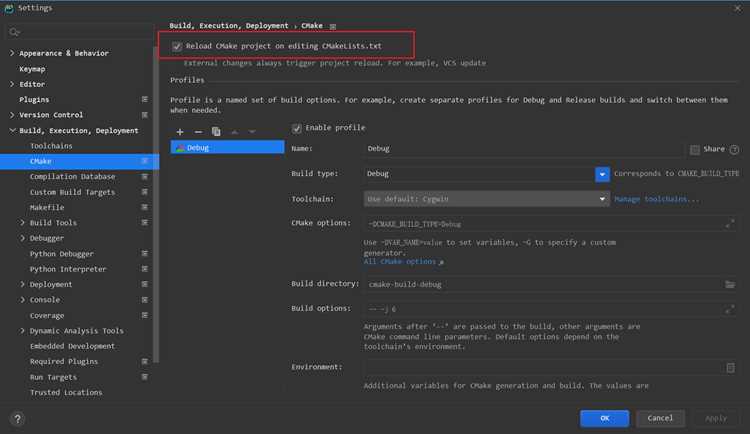The width and height of the screenshot is (750, 434).
Task: Collapse Build, Execution, Deployment section
Action: click(12, 130)
